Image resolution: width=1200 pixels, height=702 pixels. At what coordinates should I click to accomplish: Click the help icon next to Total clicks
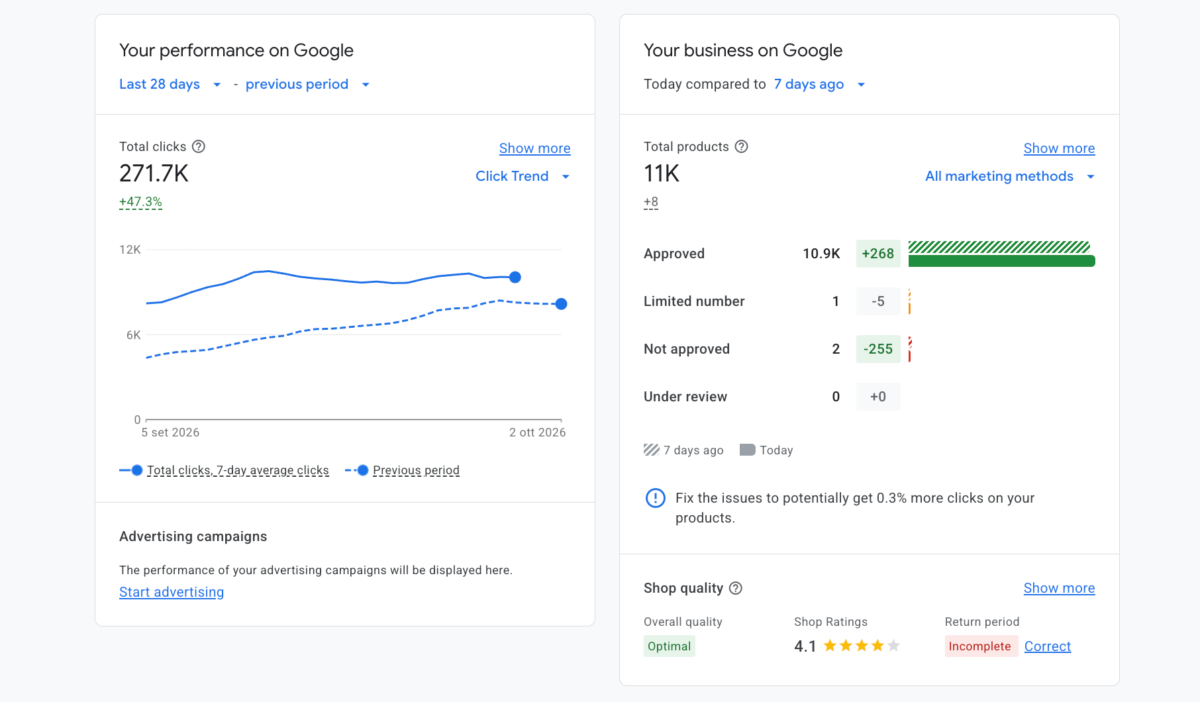(x=198, y=147)
